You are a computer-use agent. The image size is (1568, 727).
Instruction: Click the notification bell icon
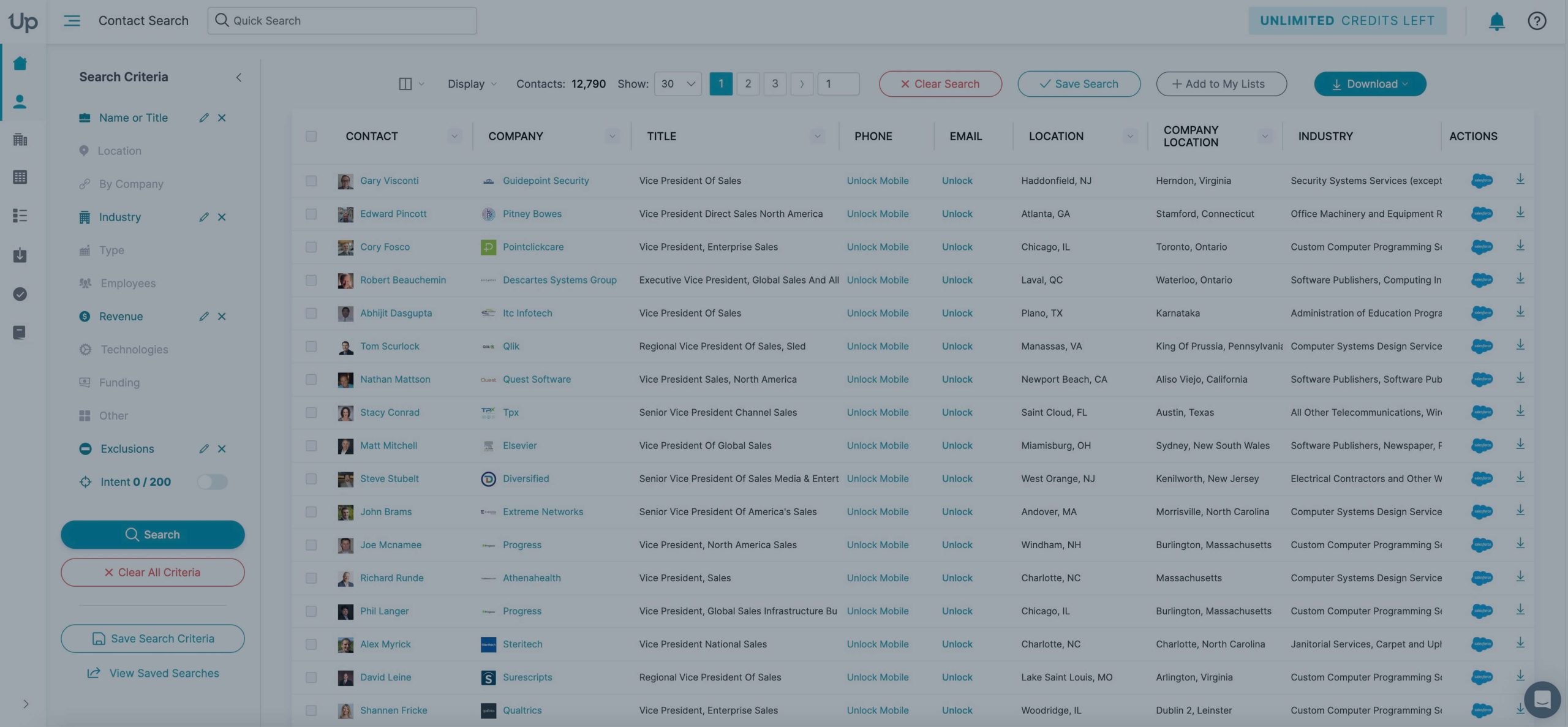[1496, 21]
